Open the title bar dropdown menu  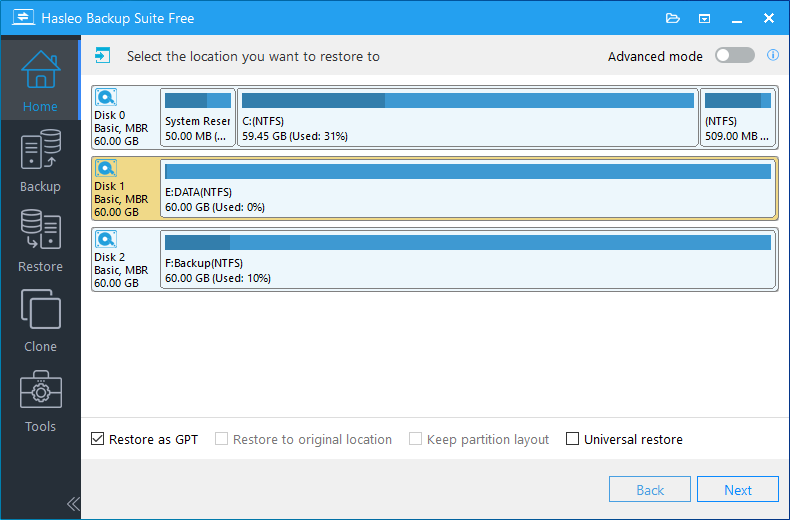tap(704, 18)
